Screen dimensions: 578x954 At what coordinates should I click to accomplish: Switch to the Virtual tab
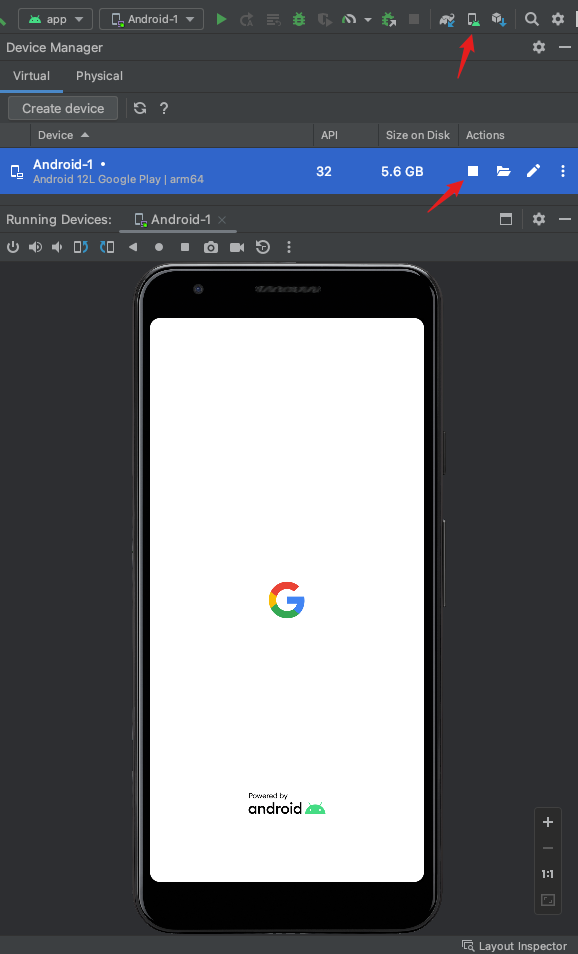coord(32,76)
